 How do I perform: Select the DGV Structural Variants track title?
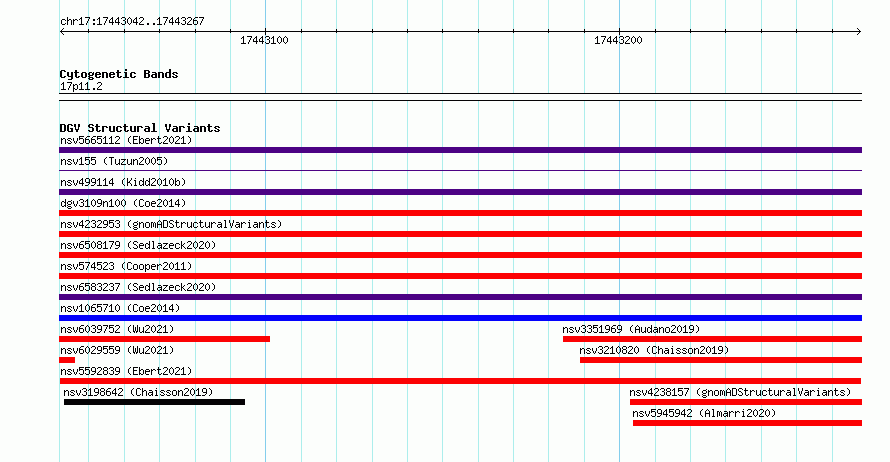coord(140,128)
